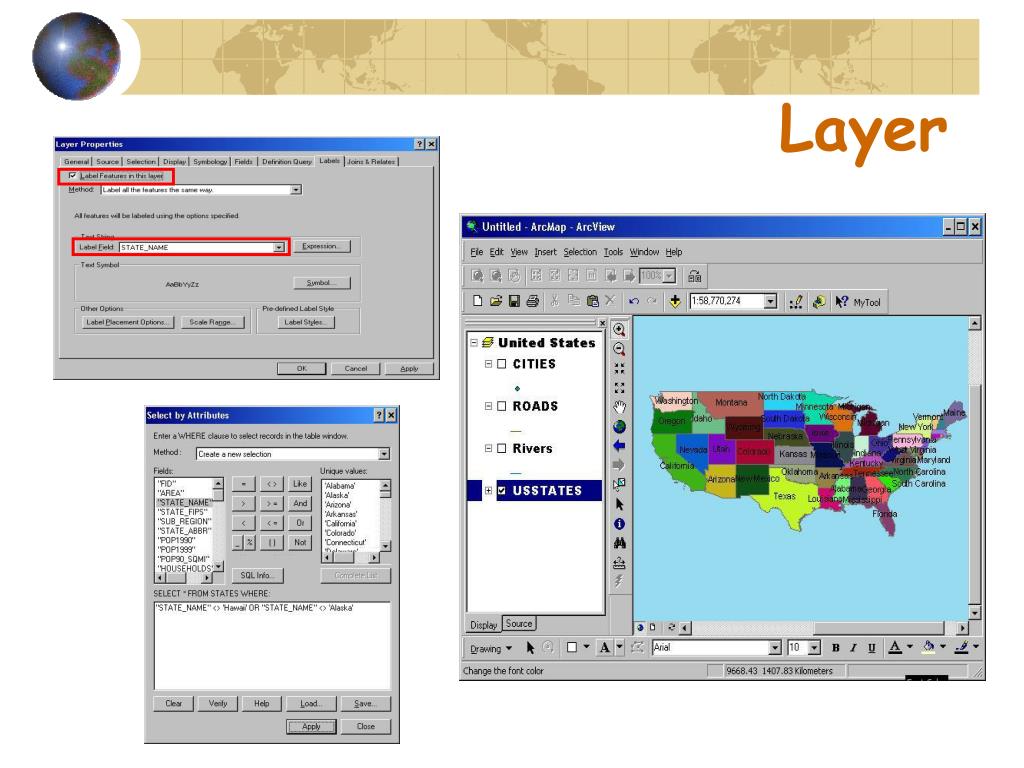This screenshot has width=1024, height=768.
Task: Open Method dropdown in Select by Attributes
Action: click(384, 454)
